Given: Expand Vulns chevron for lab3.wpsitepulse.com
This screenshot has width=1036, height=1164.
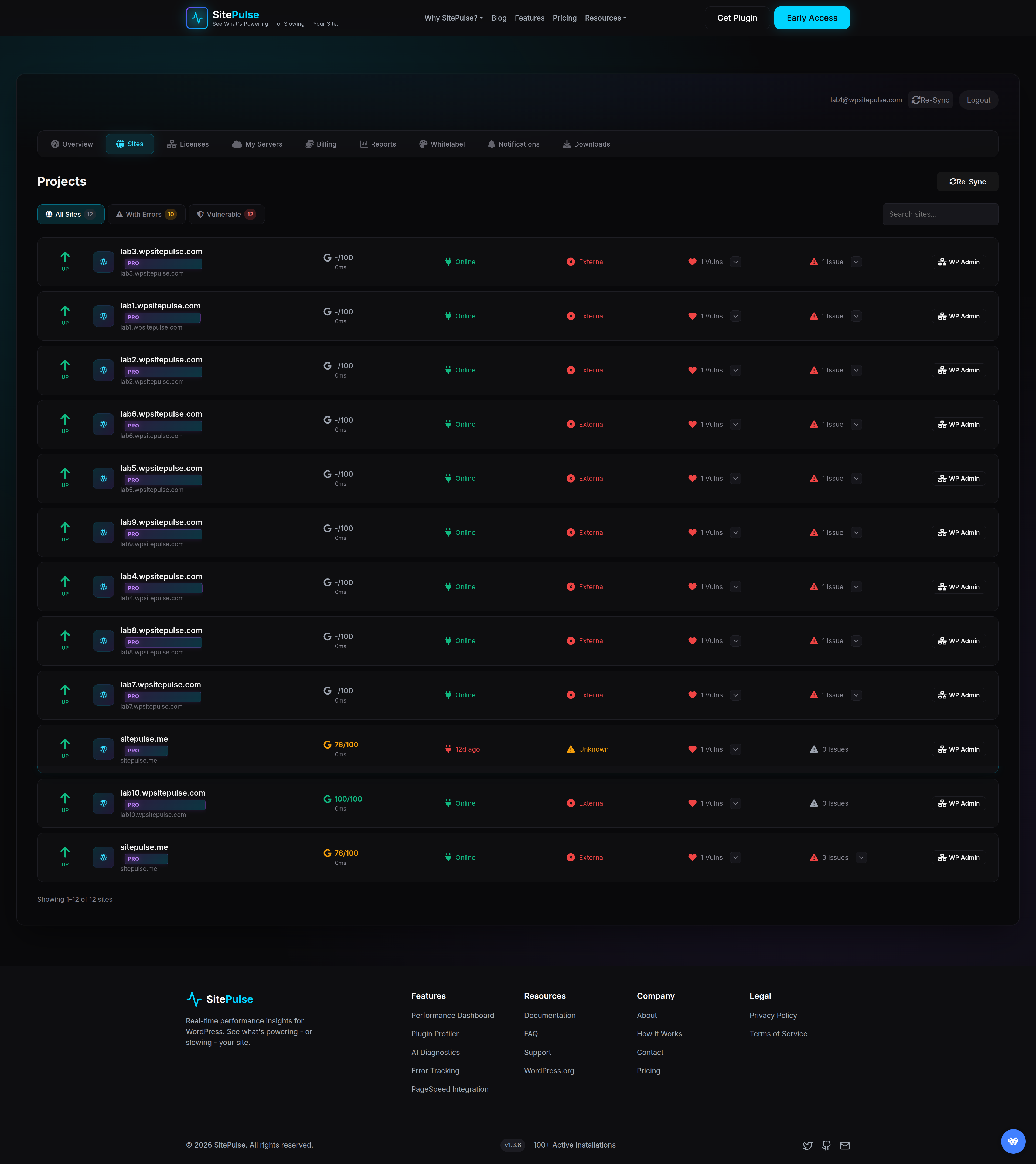Looking at the screenshot, I should pyautogui.click(x=735, y=262).
